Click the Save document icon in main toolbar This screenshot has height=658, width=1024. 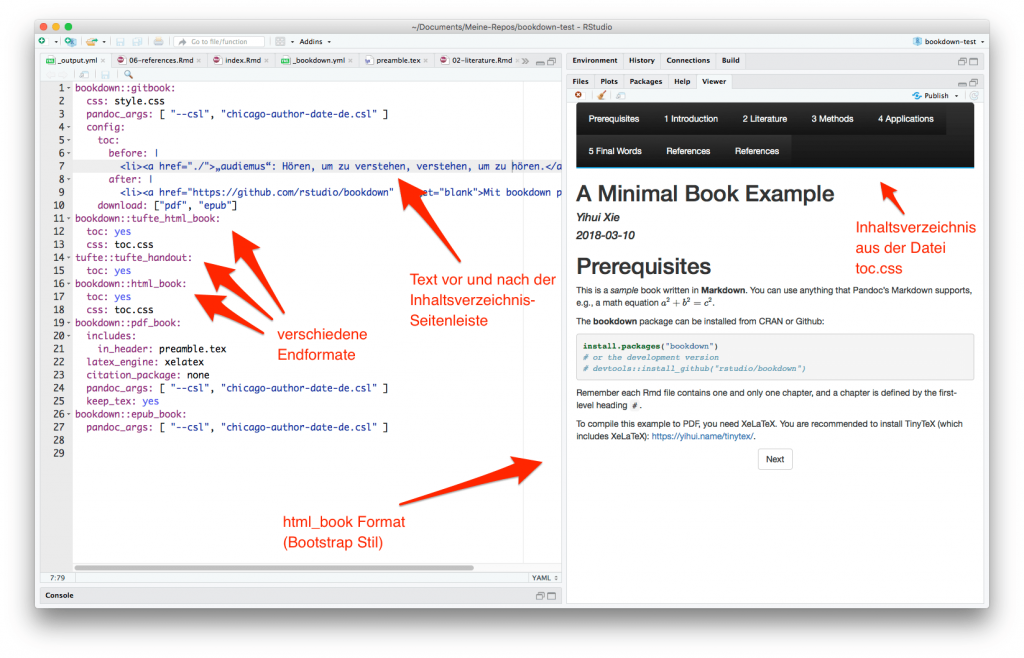[x=120, y=42]
